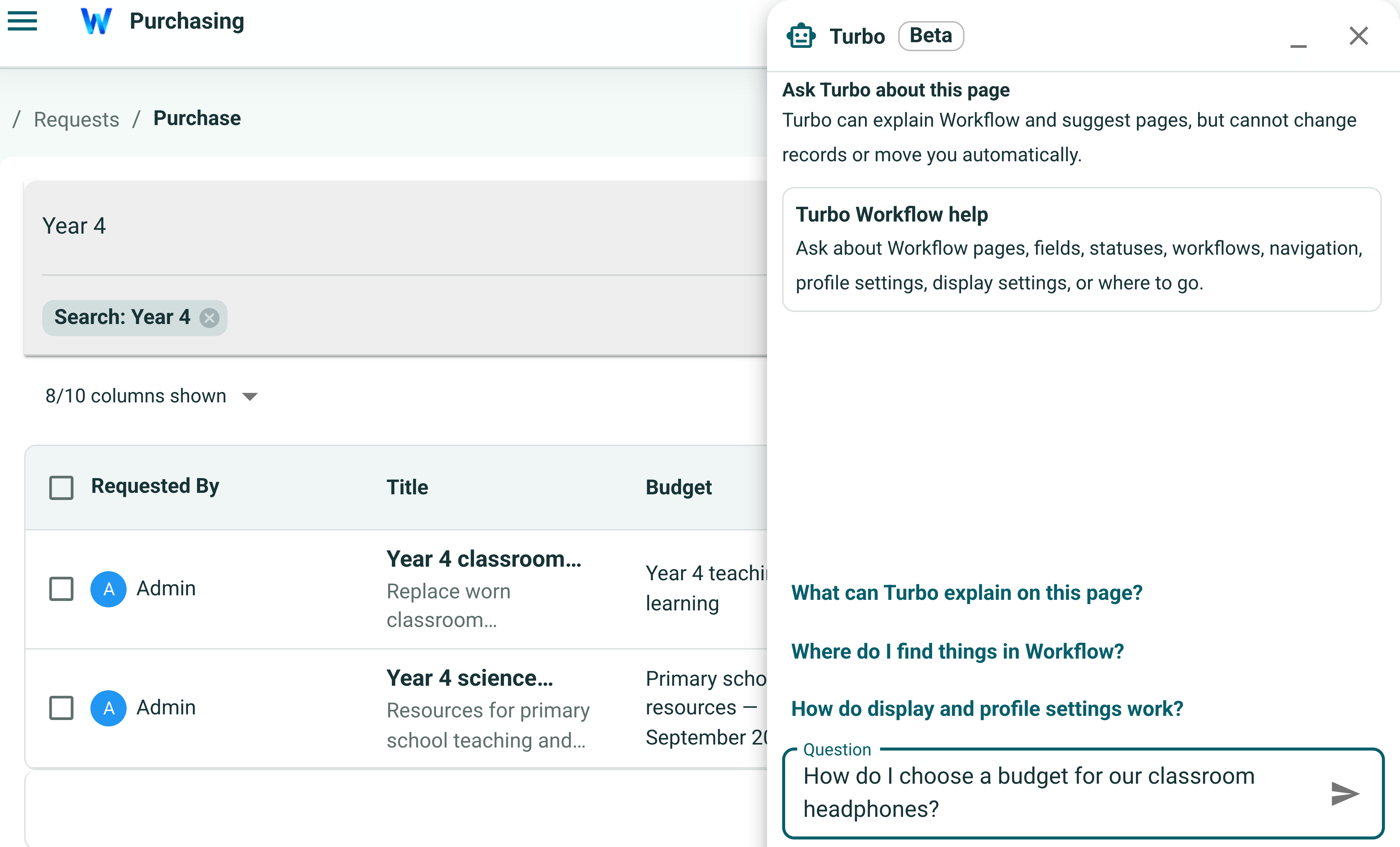Expand the 8/10 columns shown dropdown
Image resolution: width=1400 pixels, height=847 pixels.
(x=151, y=396)
